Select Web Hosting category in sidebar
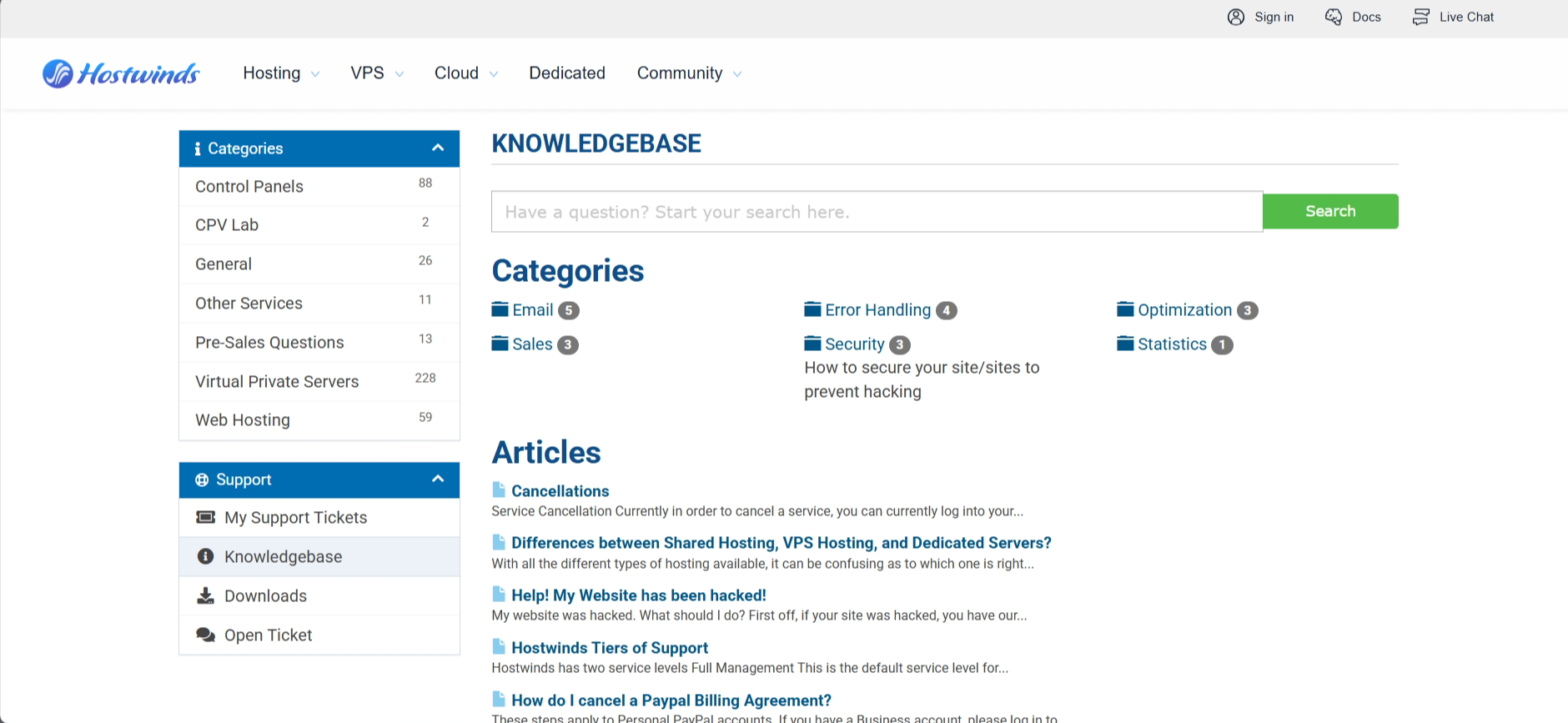Viewport: 1568px width, 723px height. click(x=319, y=420)
